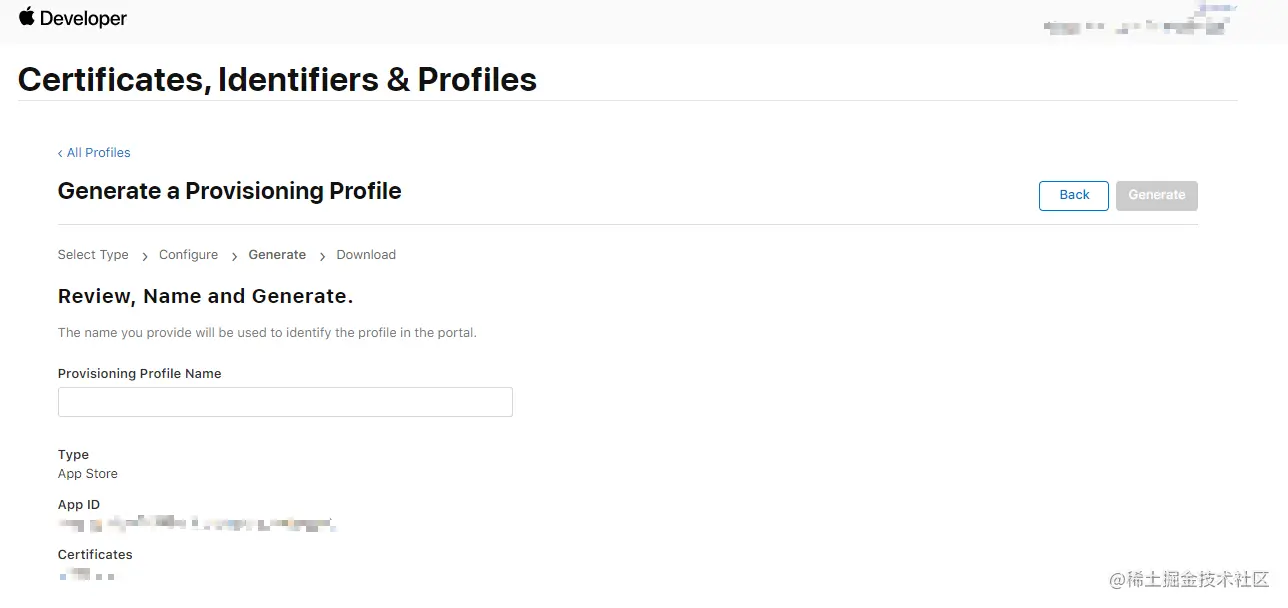Screen dimensions: 1288x608
Task: Click chevron before the Download step
Action: 322,257
